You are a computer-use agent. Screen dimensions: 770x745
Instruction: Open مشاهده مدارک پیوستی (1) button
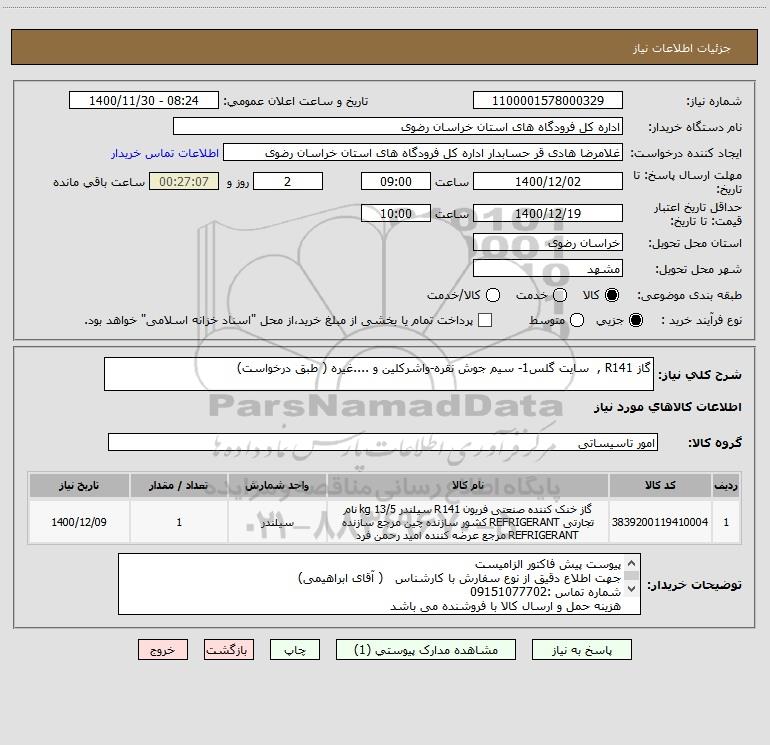(x=426, y=650)
